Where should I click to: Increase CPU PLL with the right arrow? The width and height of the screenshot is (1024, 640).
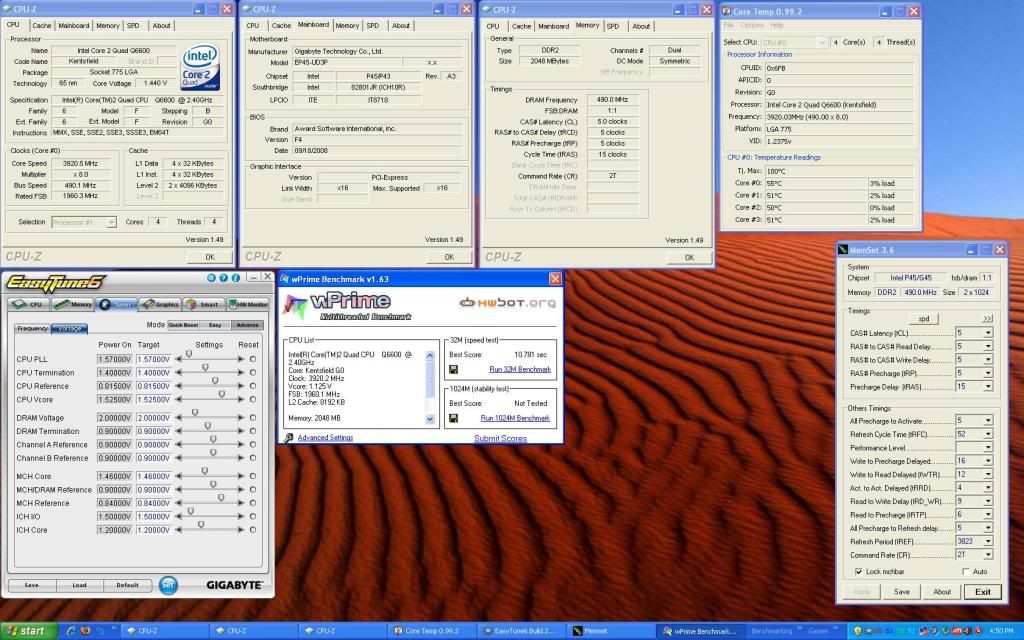241,359
